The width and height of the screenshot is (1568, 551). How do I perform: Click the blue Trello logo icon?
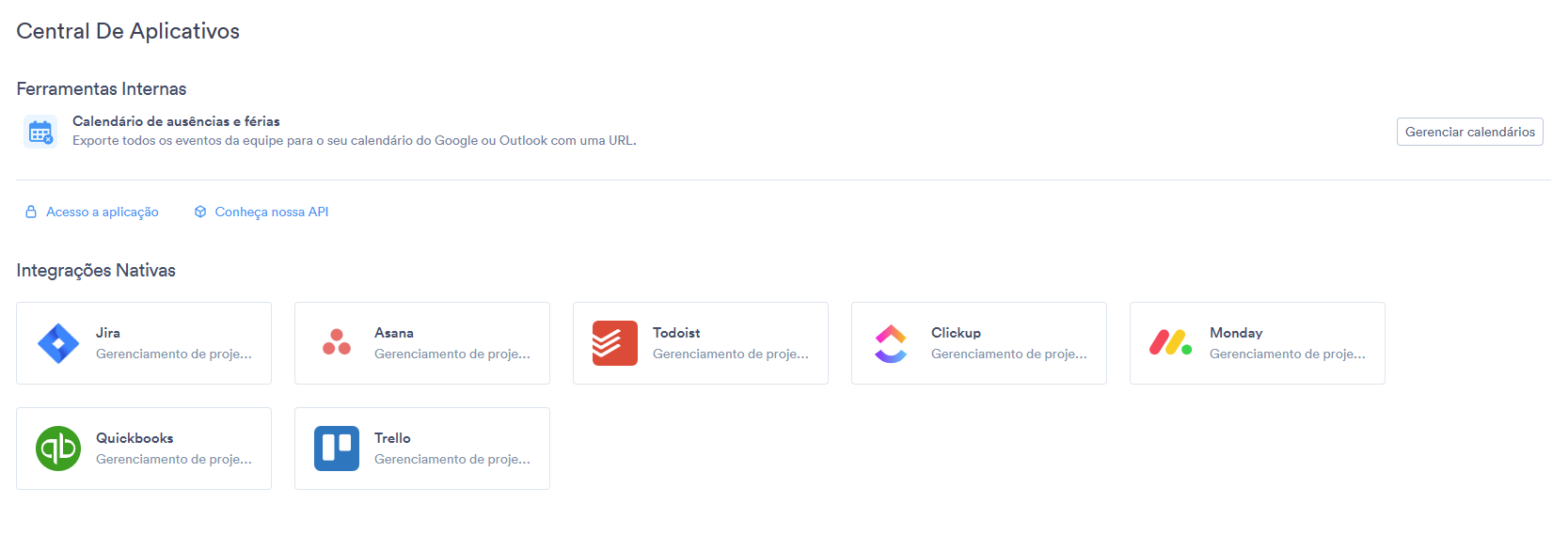click(x=337, y=449)
